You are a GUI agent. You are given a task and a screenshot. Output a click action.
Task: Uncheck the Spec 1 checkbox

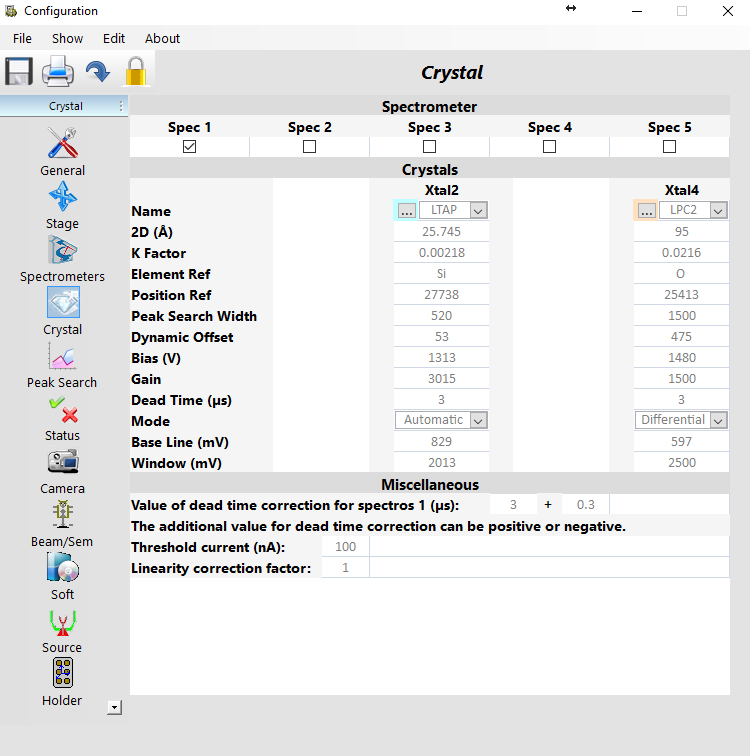(190, 147)
